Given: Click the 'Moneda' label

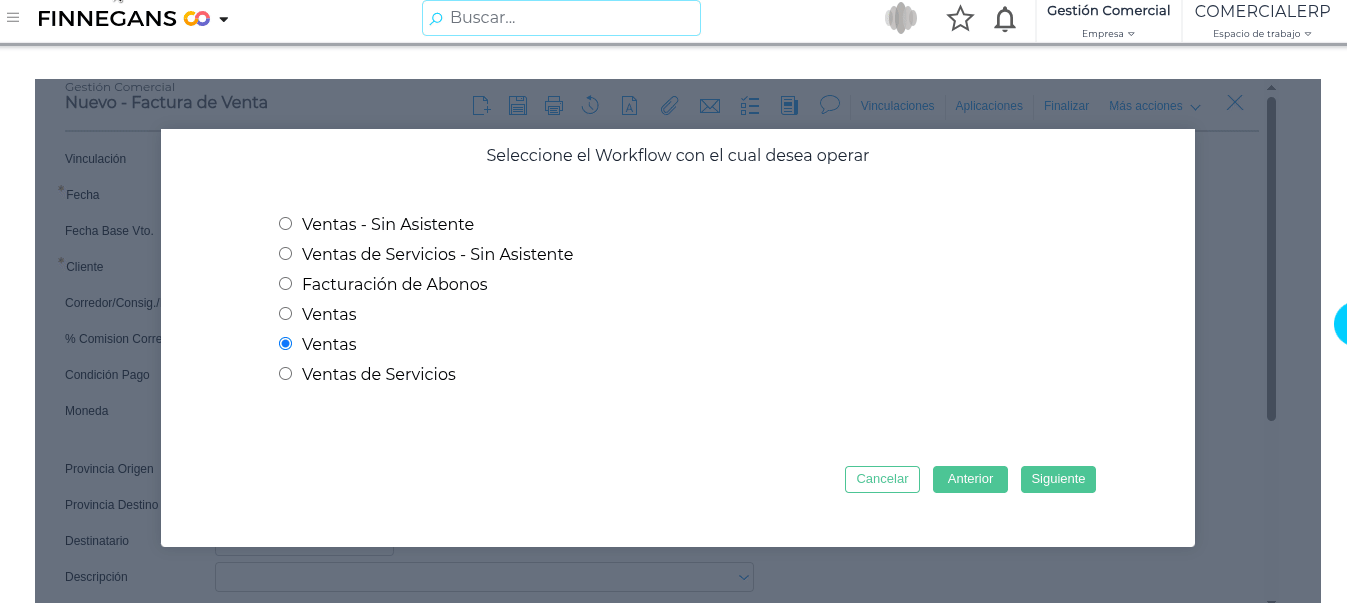Looking at the screenshot, I should point(86,411).
